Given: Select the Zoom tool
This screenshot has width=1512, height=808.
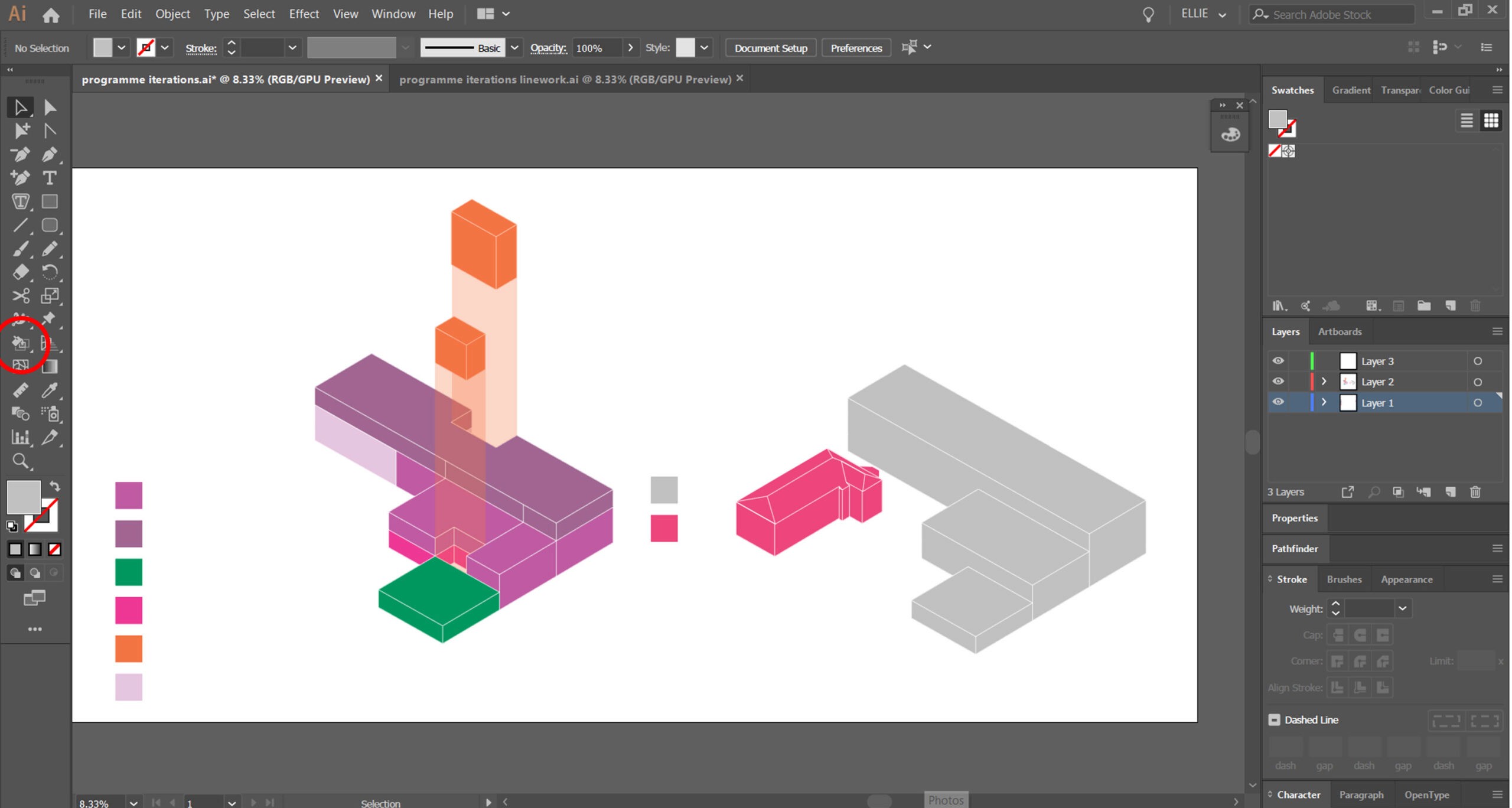Looking at the screenshot, I should tap(20, 461).
